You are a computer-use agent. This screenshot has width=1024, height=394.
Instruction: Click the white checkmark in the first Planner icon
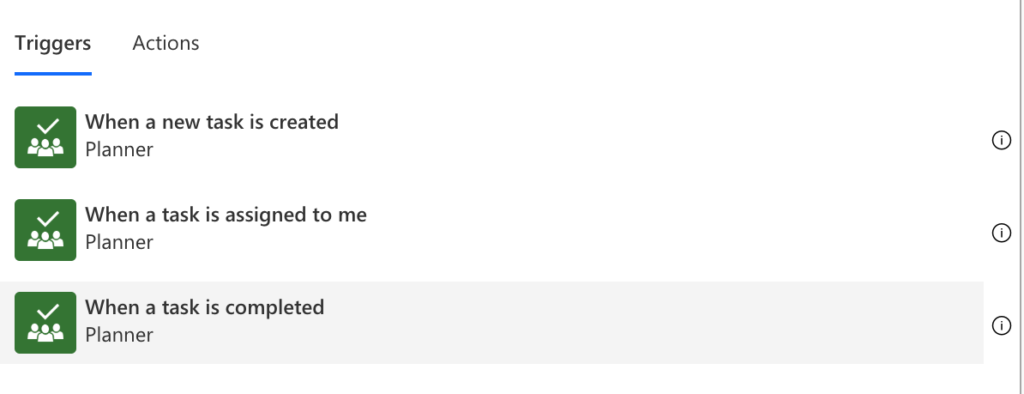click(48, 126)
